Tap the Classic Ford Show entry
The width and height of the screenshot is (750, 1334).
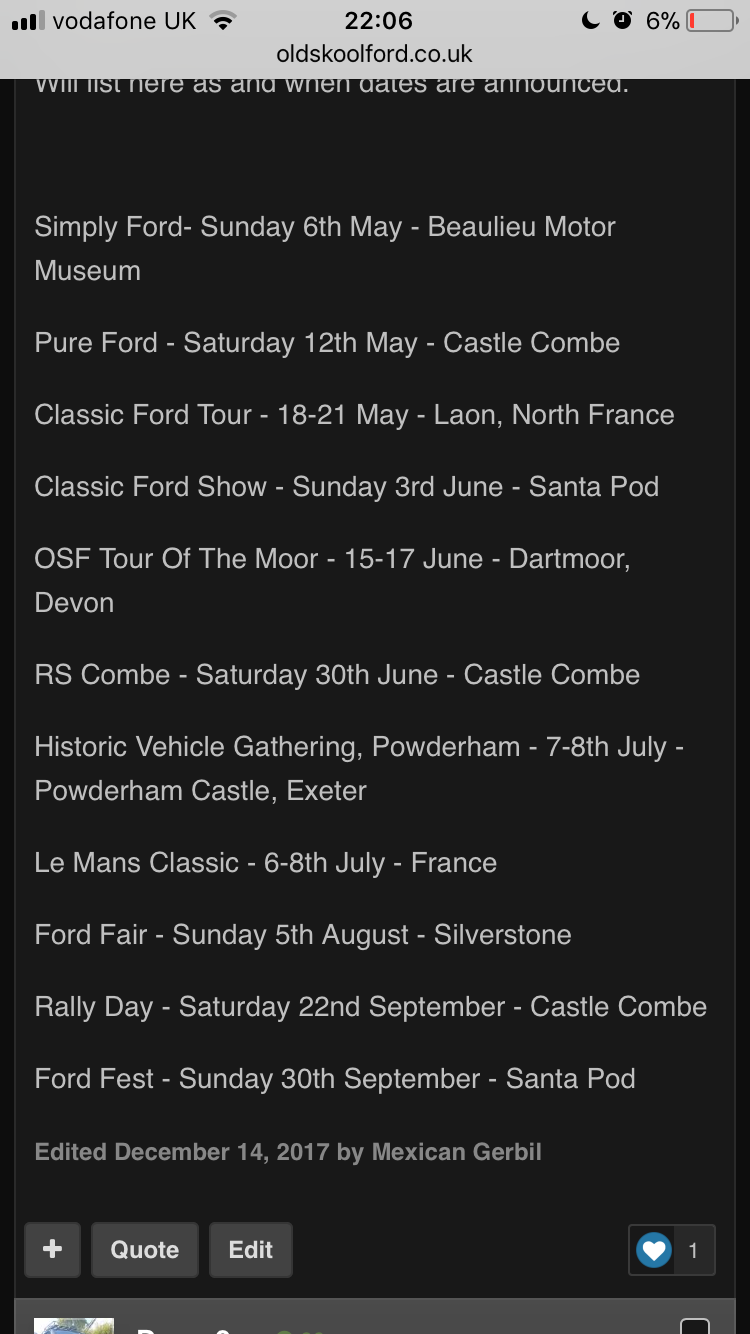tap(346, 487)
